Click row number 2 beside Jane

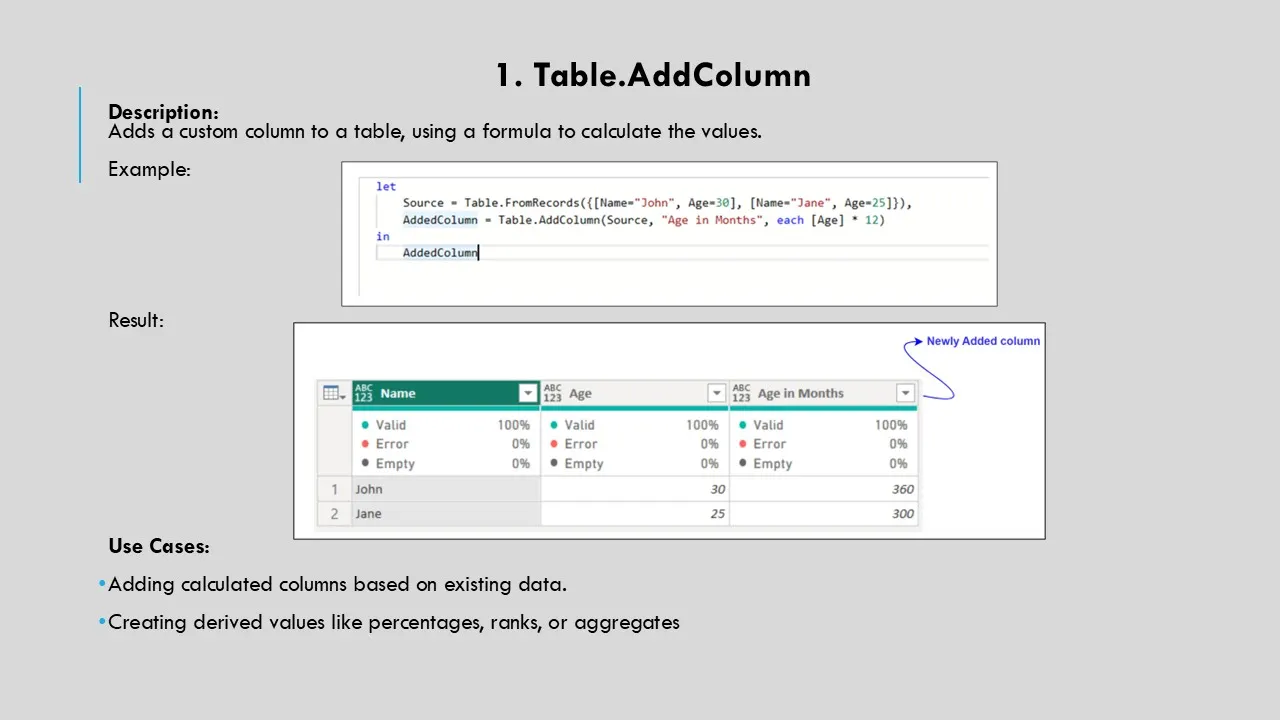[334, 513]
